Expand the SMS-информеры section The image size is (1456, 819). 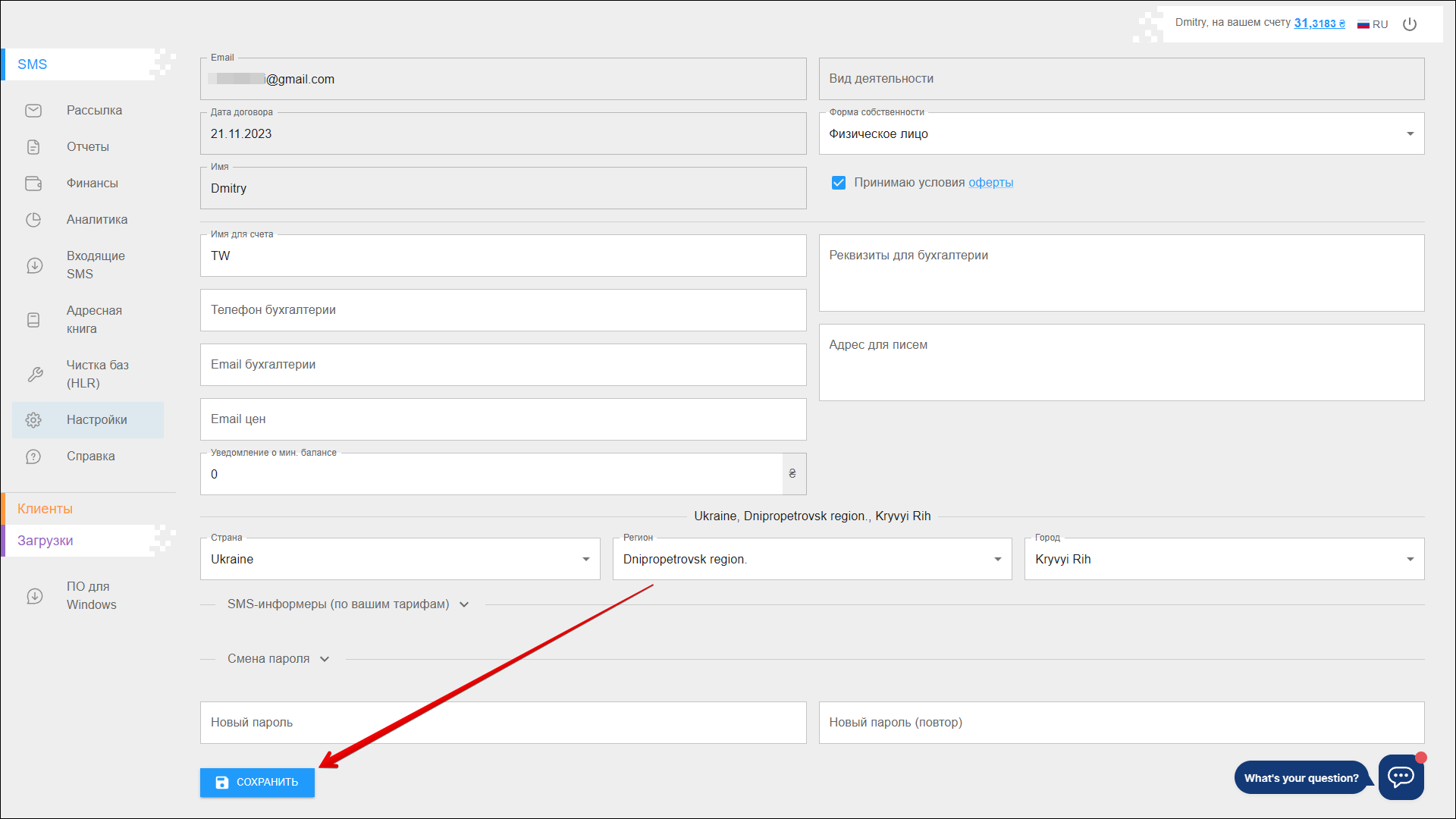coord(348,604)
